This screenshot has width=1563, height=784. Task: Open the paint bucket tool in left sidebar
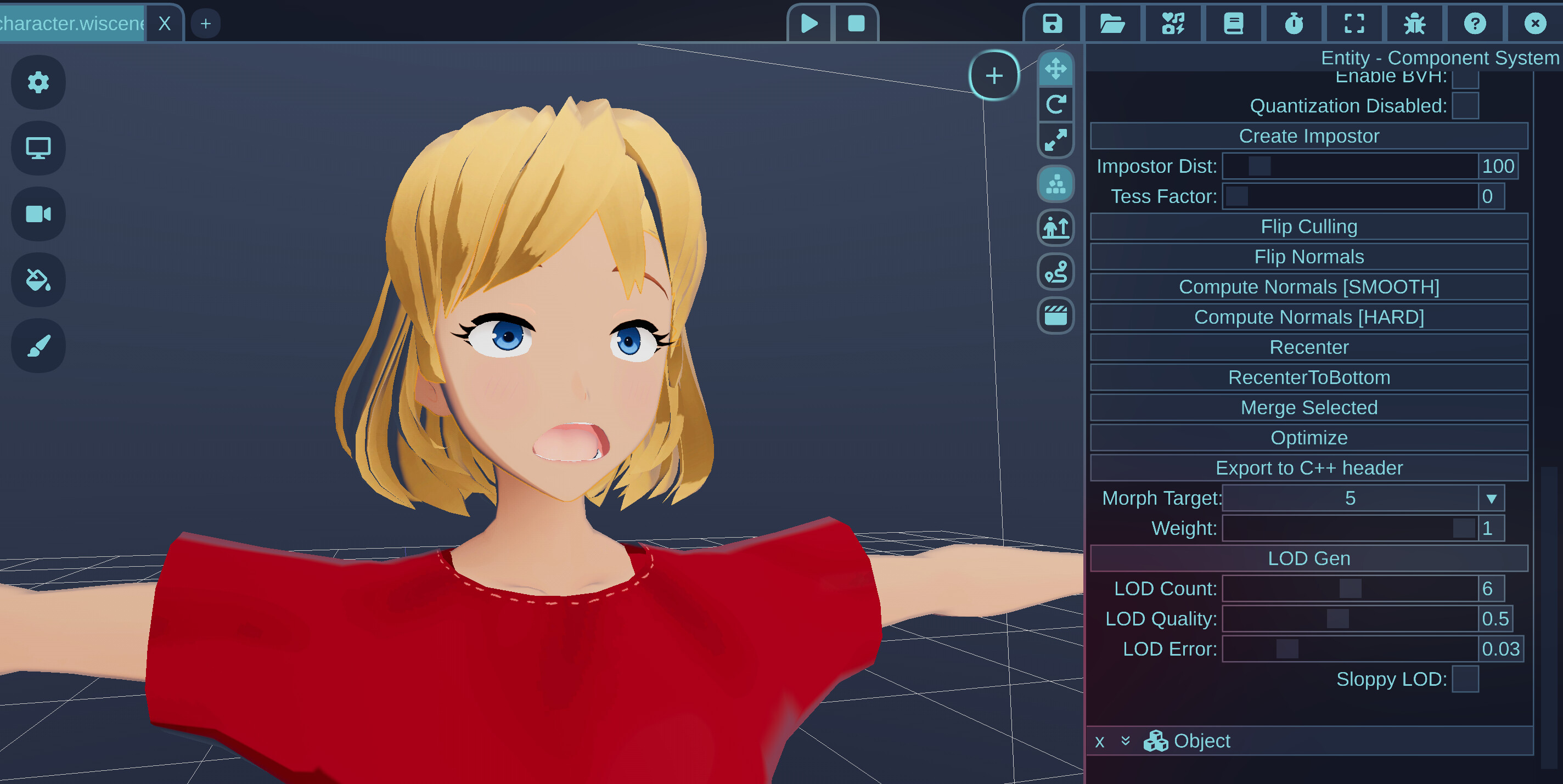tap(38, 280)
